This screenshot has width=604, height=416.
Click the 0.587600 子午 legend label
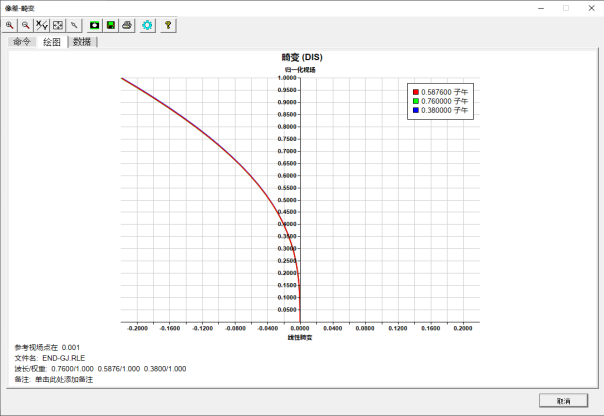(444, 92)
